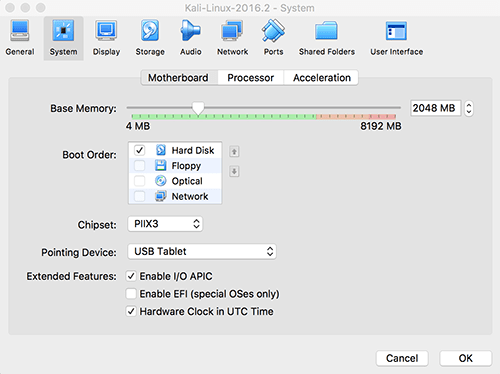The height and width of the screenshot is (374, 500).
Task: Open the Shared Folders section
Action: pyautogui.click(x=327, y=38)
